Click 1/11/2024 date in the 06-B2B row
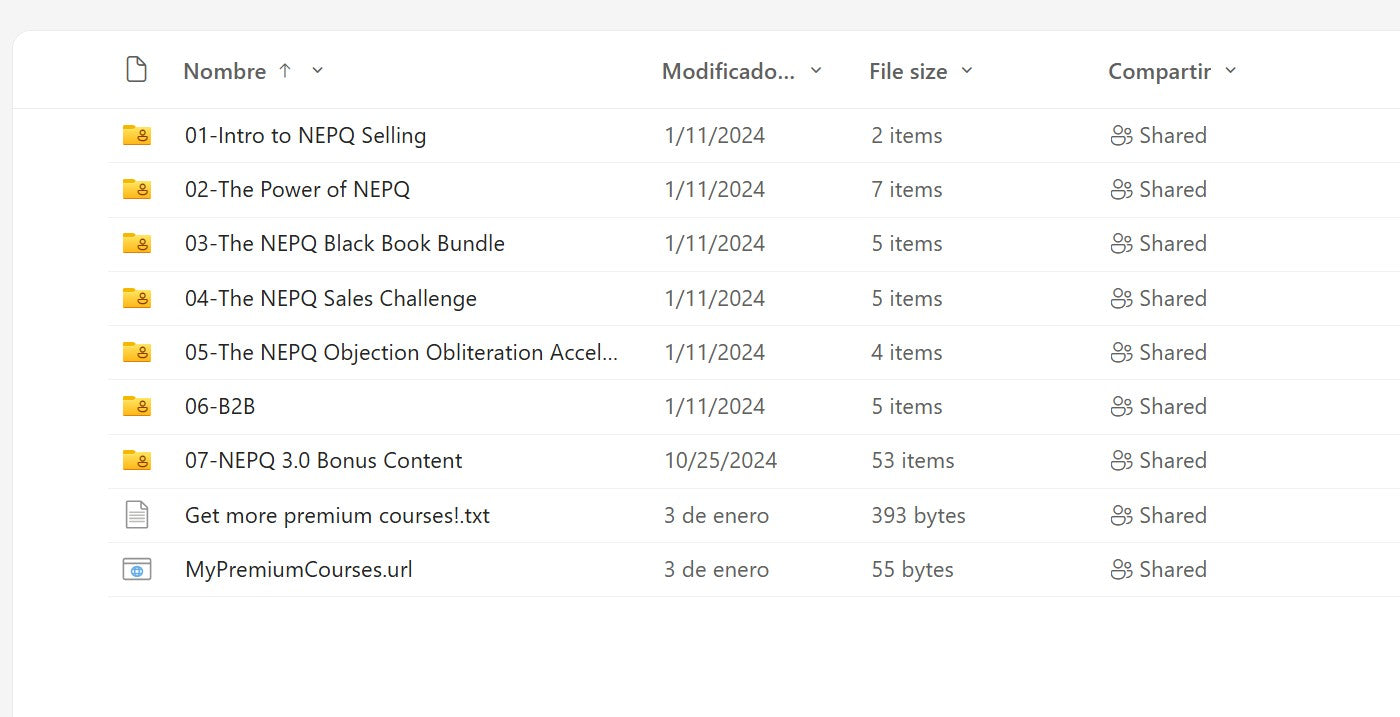This screenshot has width=1400, height=717. [715, 406]
